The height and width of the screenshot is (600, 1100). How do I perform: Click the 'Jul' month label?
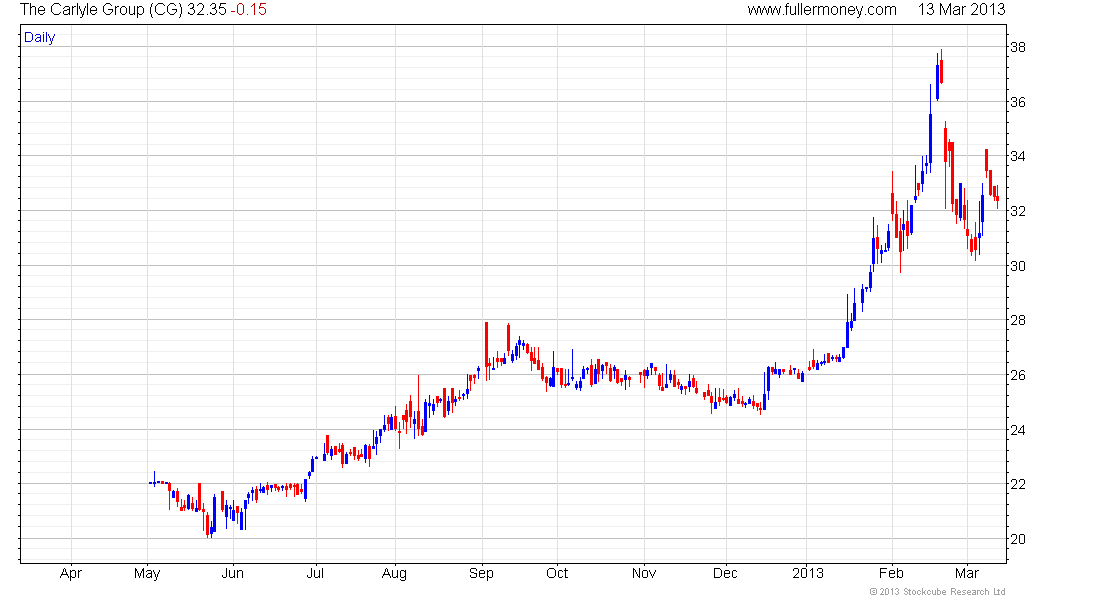pyautogui.click(x=316, y=573)
